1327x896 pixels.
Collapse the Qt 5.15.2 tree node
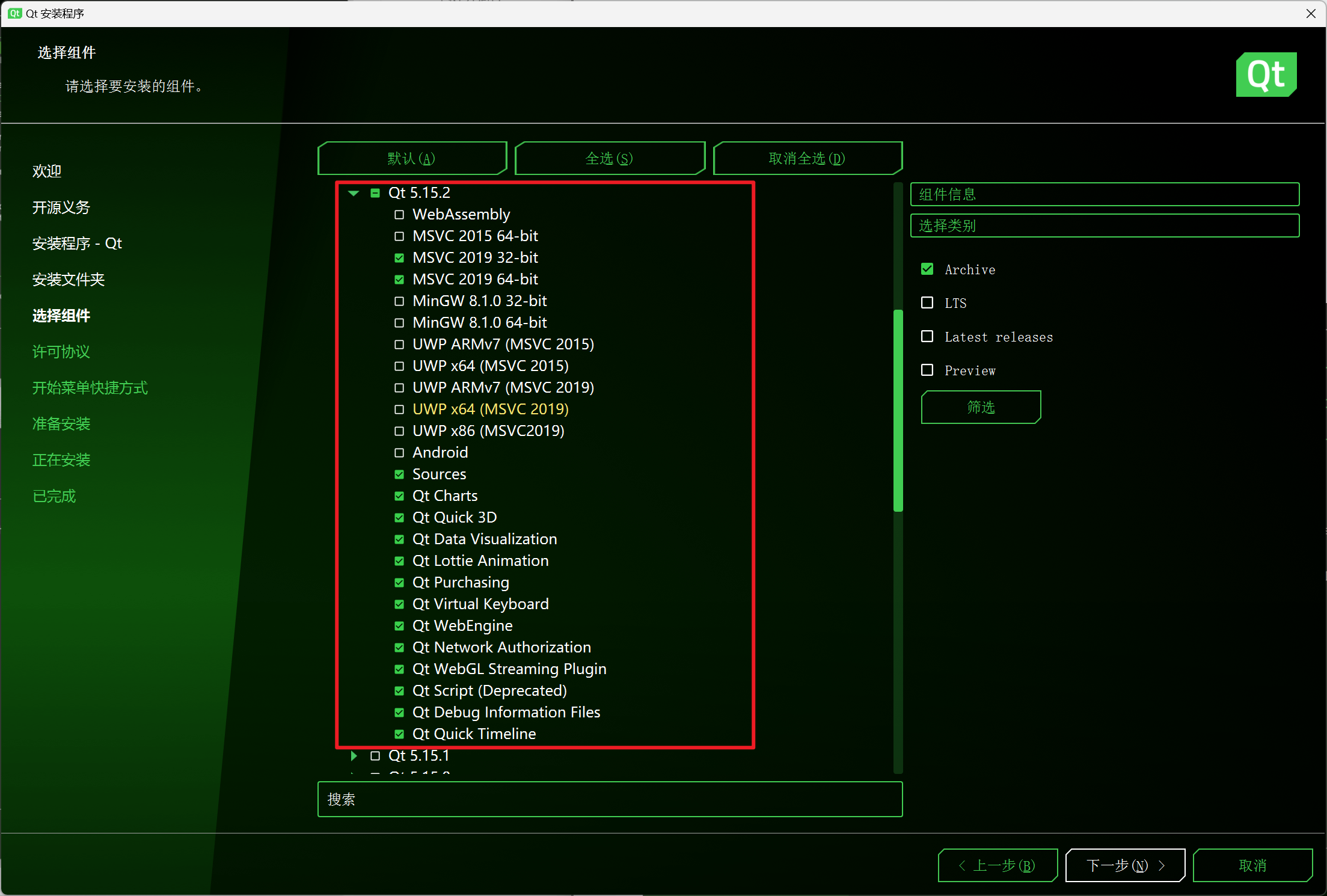tap(354, 193)
